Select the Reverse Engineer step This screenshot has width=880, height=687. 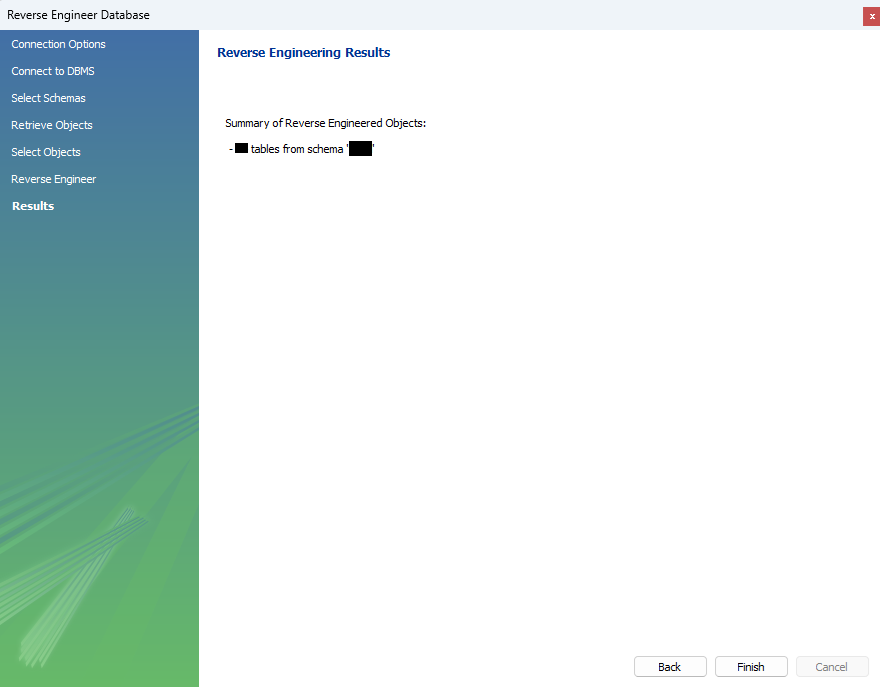[x=54, y=179]
